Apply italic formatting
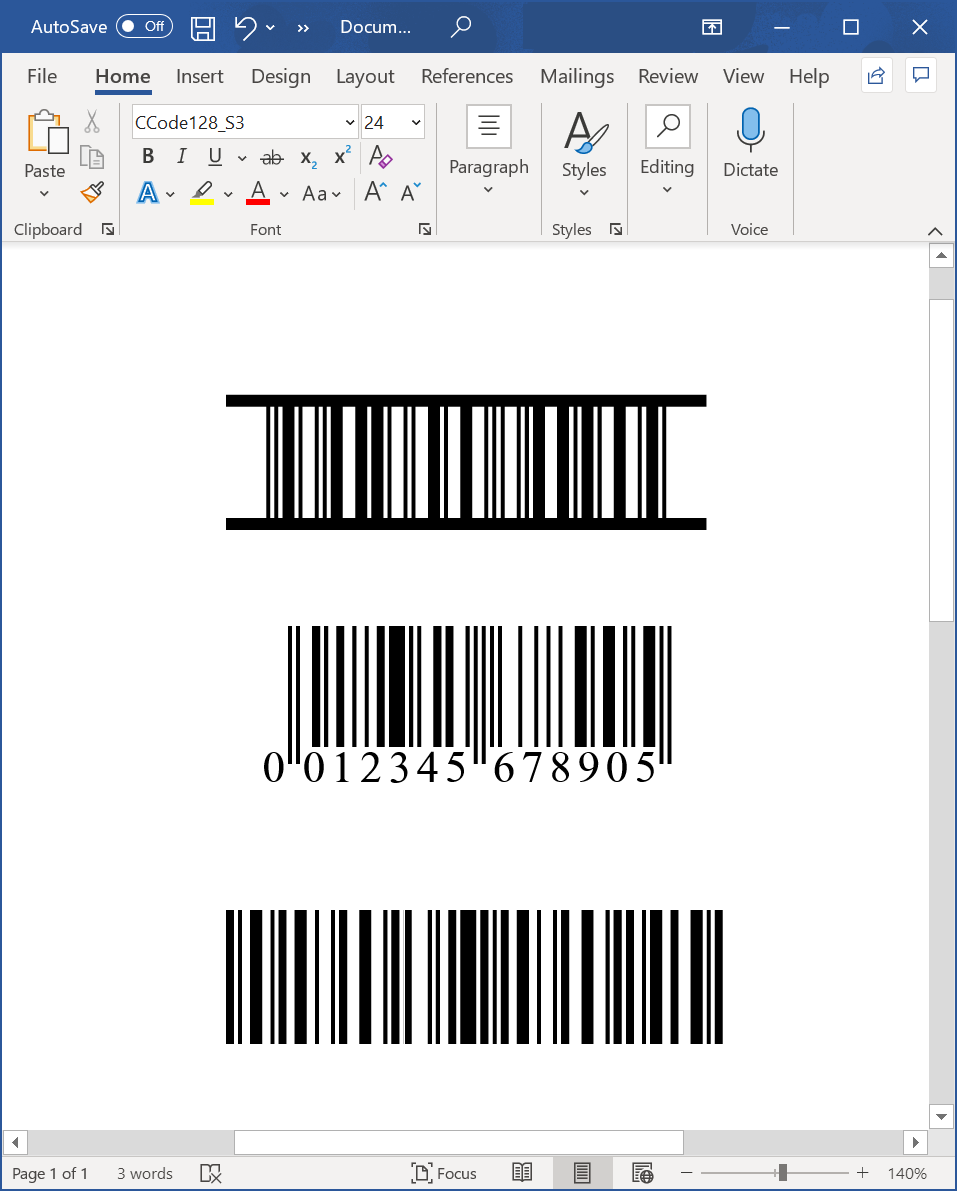 tap(181, 157)
